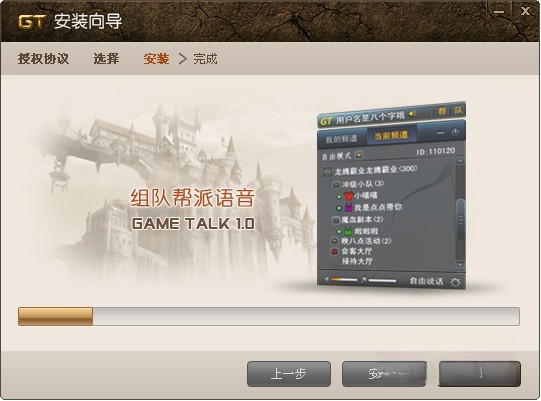Click the GT logo in the title bar
This screenshot has width=541, height=401.
click(31, 22)
